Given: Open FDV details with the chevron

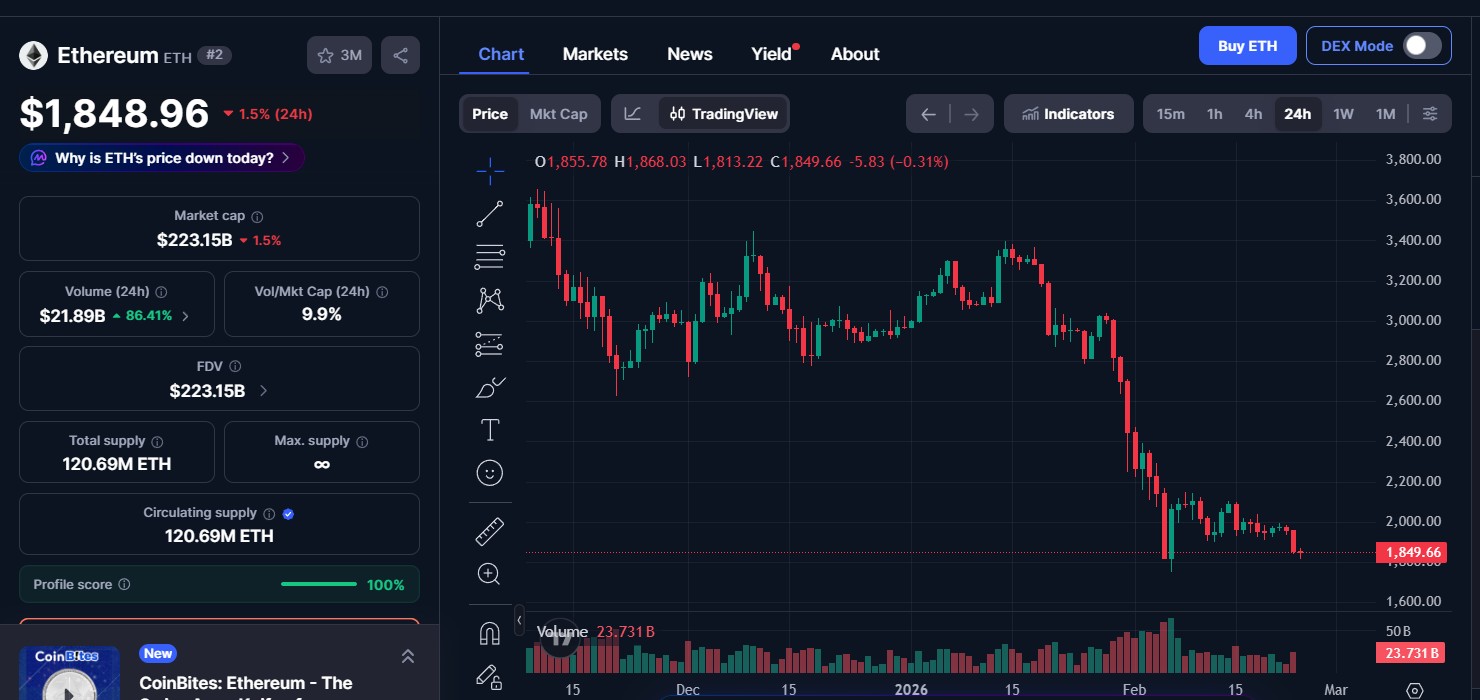Looking at the screenshot, I should pyautogui.click(x=262, y=391).
